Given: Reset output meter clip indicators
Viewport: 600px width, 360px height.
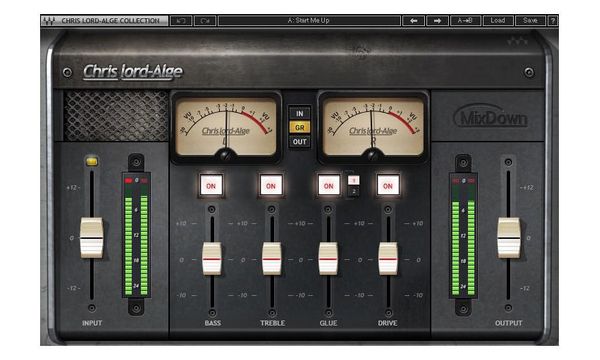Looking at the screenshot, I should (463, 180).
